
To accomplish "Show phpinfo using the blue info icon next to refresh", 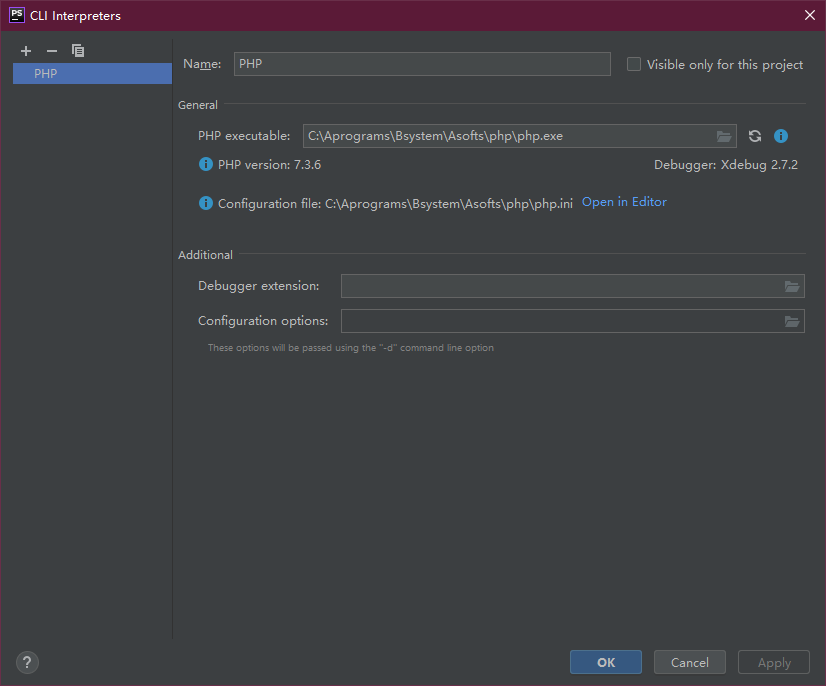I will pos(781,136).
